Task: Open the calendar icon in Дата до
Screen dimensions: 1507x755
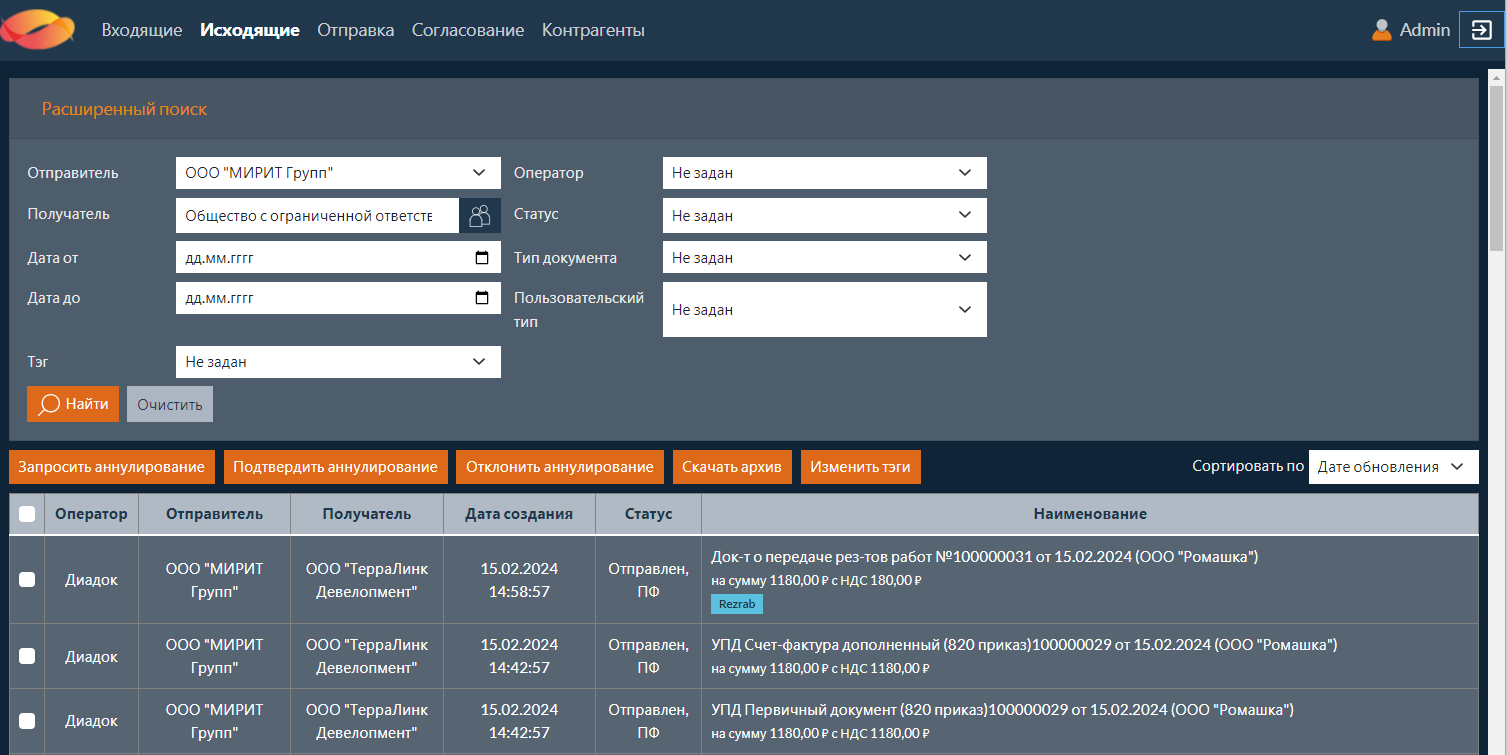Action: (x=482, y=298)
